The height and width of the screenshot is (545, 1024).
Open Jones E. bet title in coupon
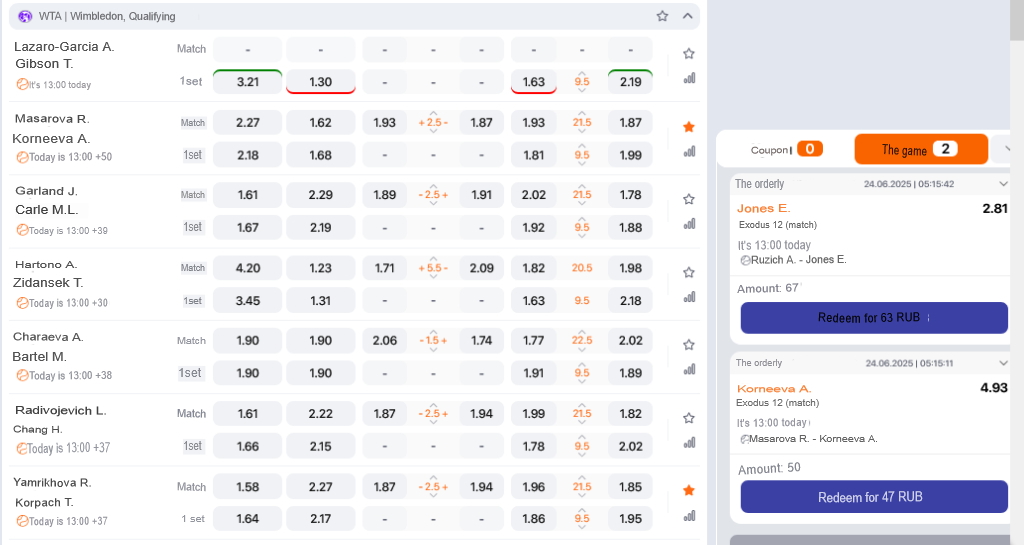[x=763, y=208]
